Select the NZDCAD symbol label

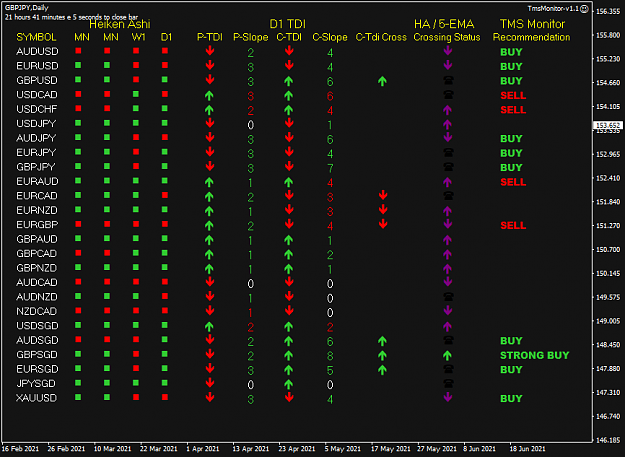tap(36, 311)
